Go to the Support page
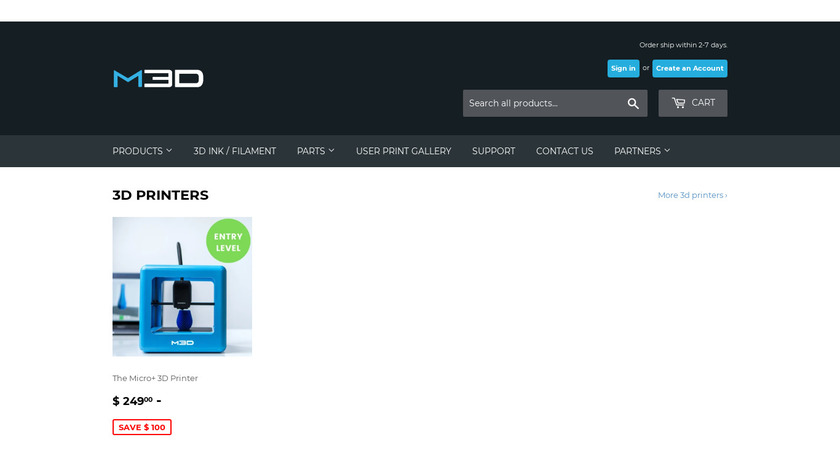This screenshot has width=840, height=472. coord(493,151)
